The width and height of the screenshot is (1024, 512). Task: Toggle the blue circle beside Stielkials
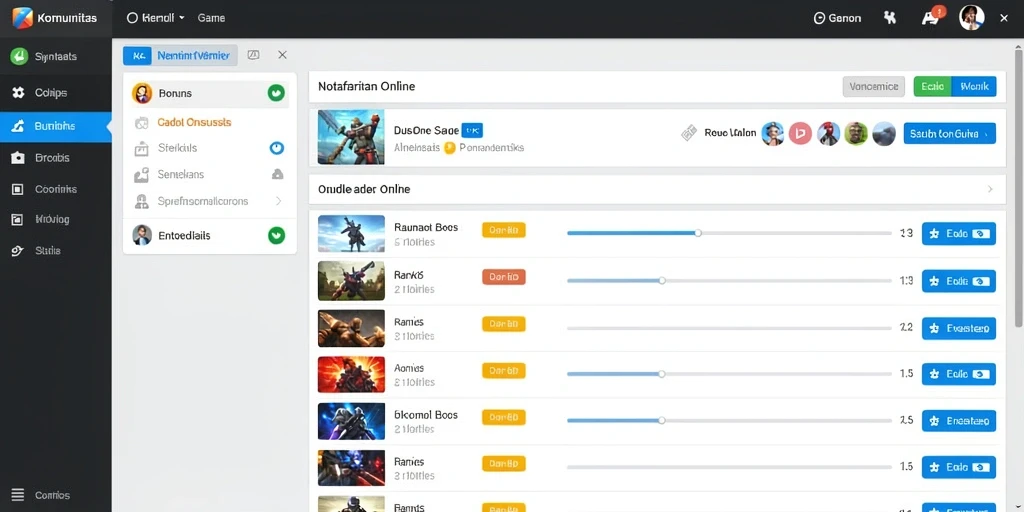pyautogui.click(x=277, y=148)
